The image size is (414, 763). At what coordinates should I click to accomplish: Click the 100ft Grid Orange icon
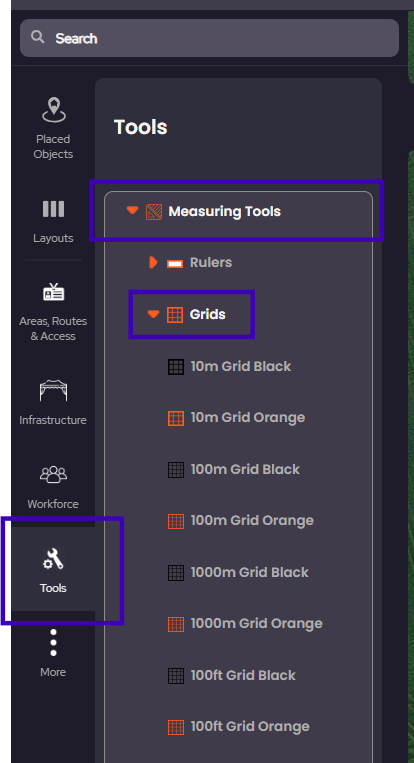pos(176,727)
